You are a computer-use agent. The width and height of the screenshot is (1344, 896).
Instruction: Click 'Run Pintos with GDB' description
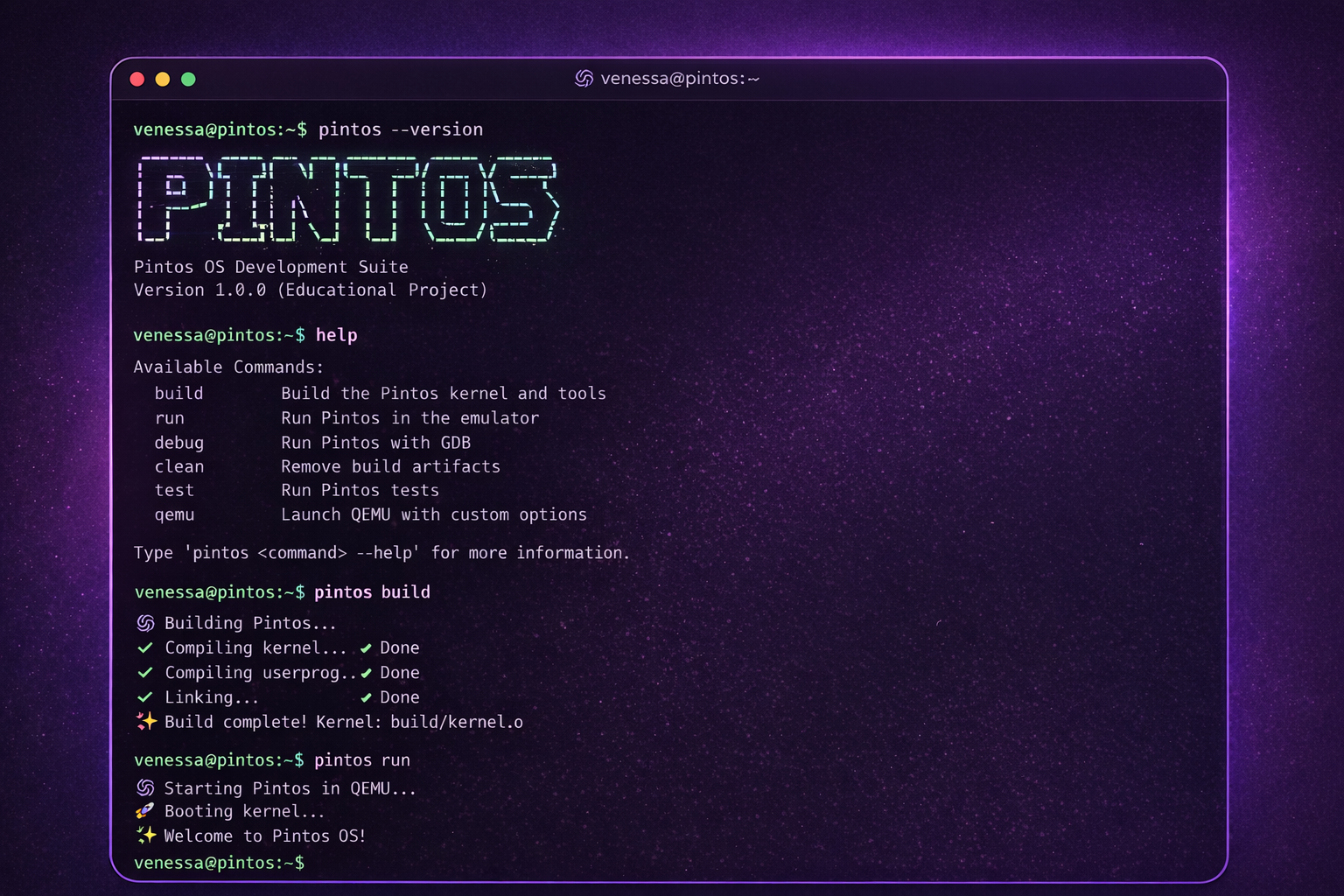coord(376,443)
